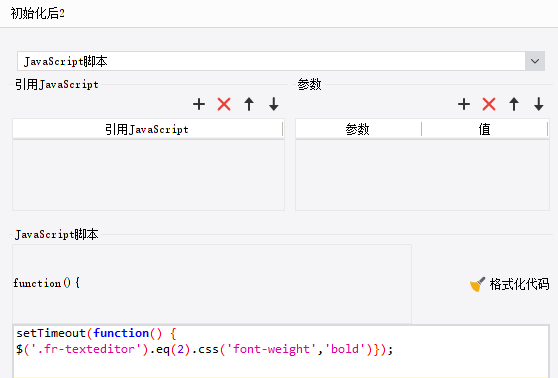Click the font-weight bold code line
Viewport: 558px width, 378px height.
204,350
